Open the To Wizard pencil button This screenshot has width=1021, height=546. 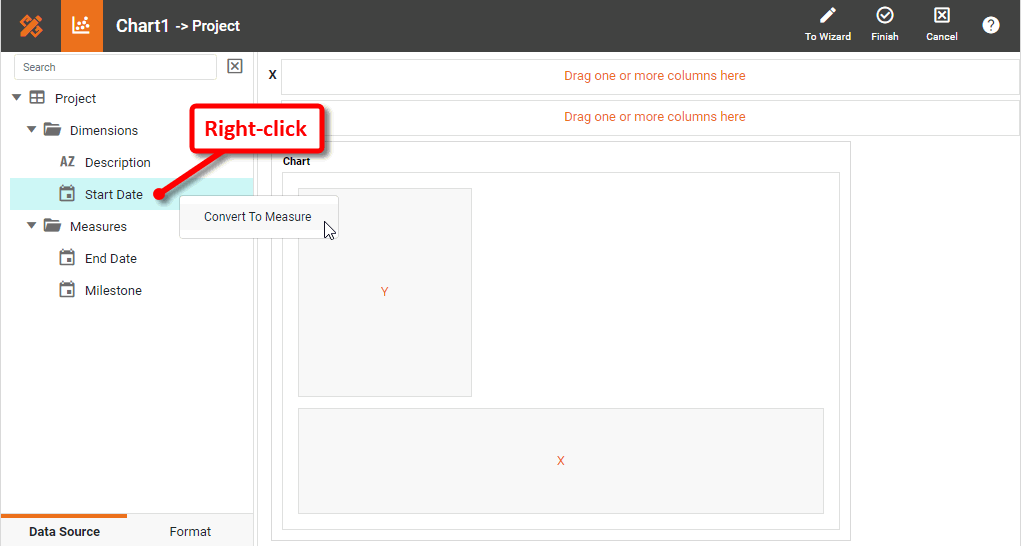click(827, 25)
